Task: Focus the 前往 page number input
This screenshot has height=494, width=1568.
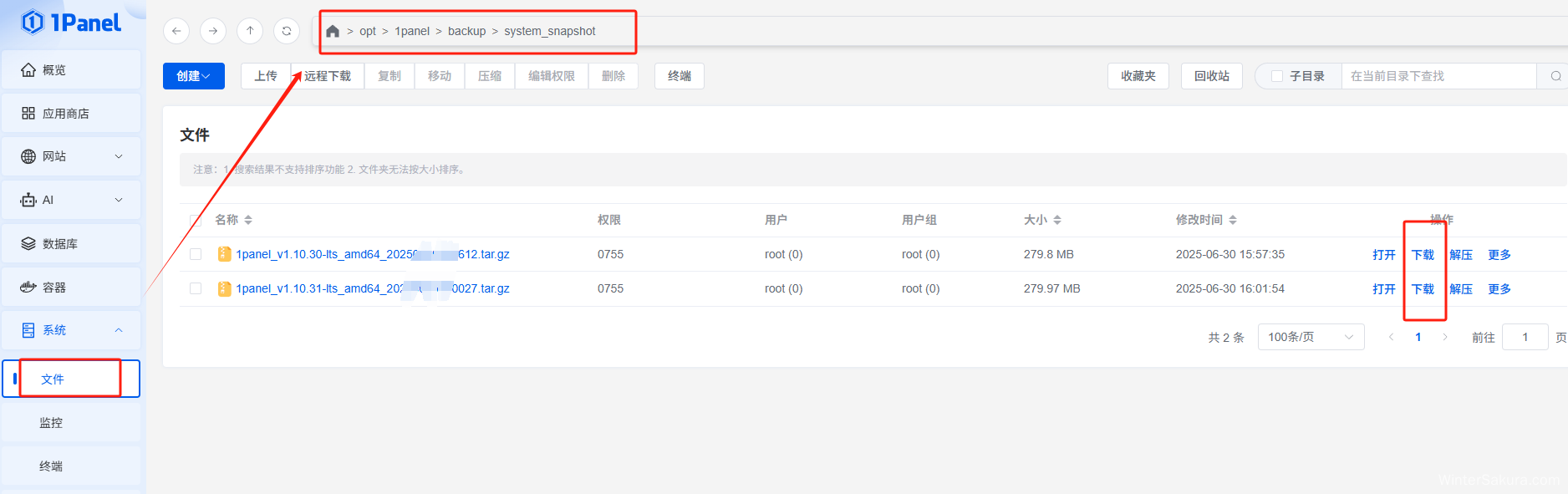Action: [x=1525, y=337]
